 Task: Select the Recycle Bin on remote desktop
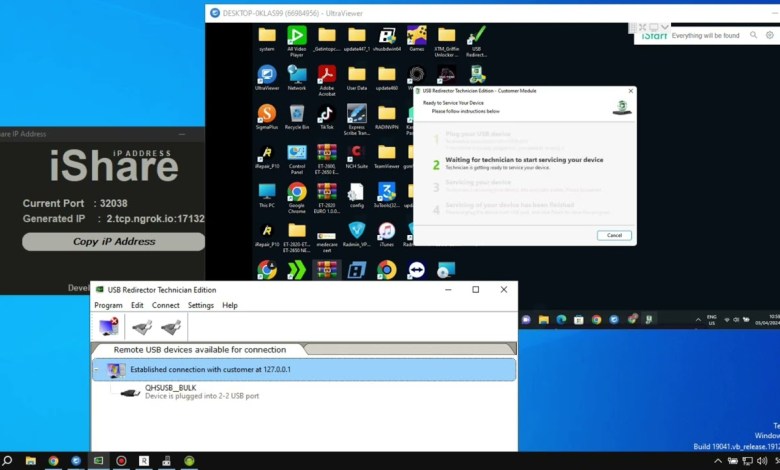click(297, 117)
